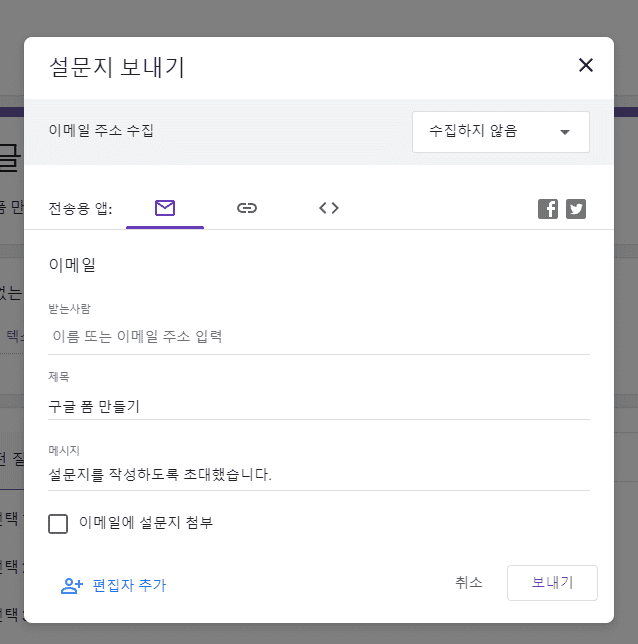Click the 취소 cancel button
638x644 pixels.
[469, 583]
